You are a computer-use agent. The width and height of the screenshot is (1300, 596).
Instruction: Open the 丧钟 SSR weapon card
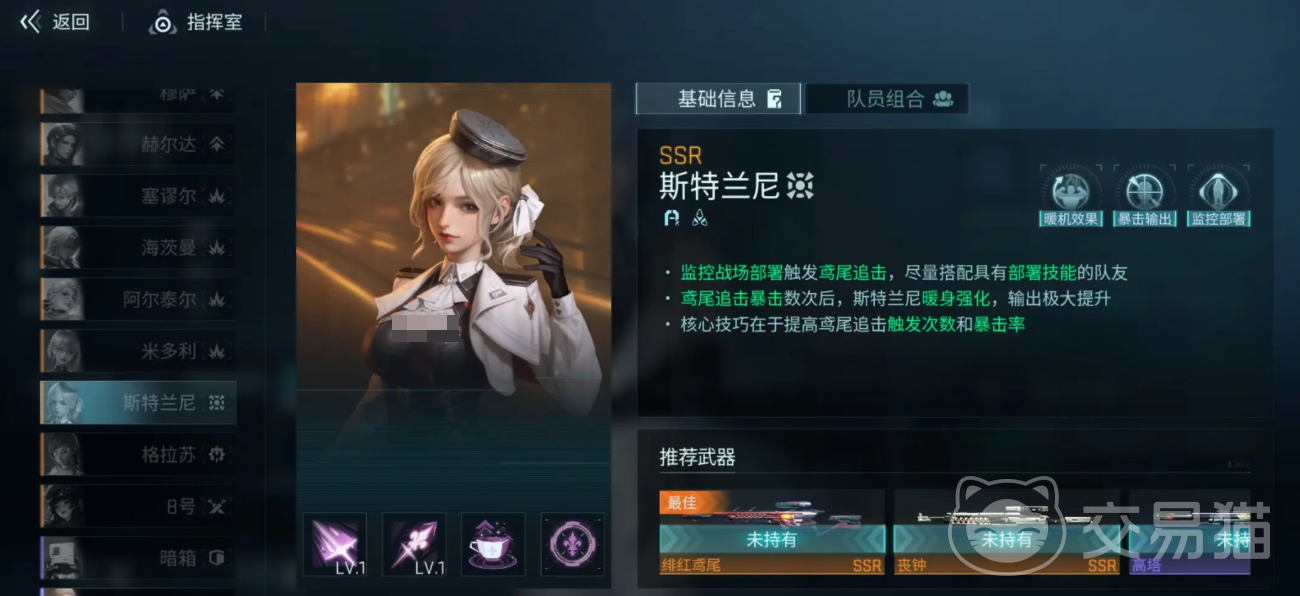pos(1006,532)
